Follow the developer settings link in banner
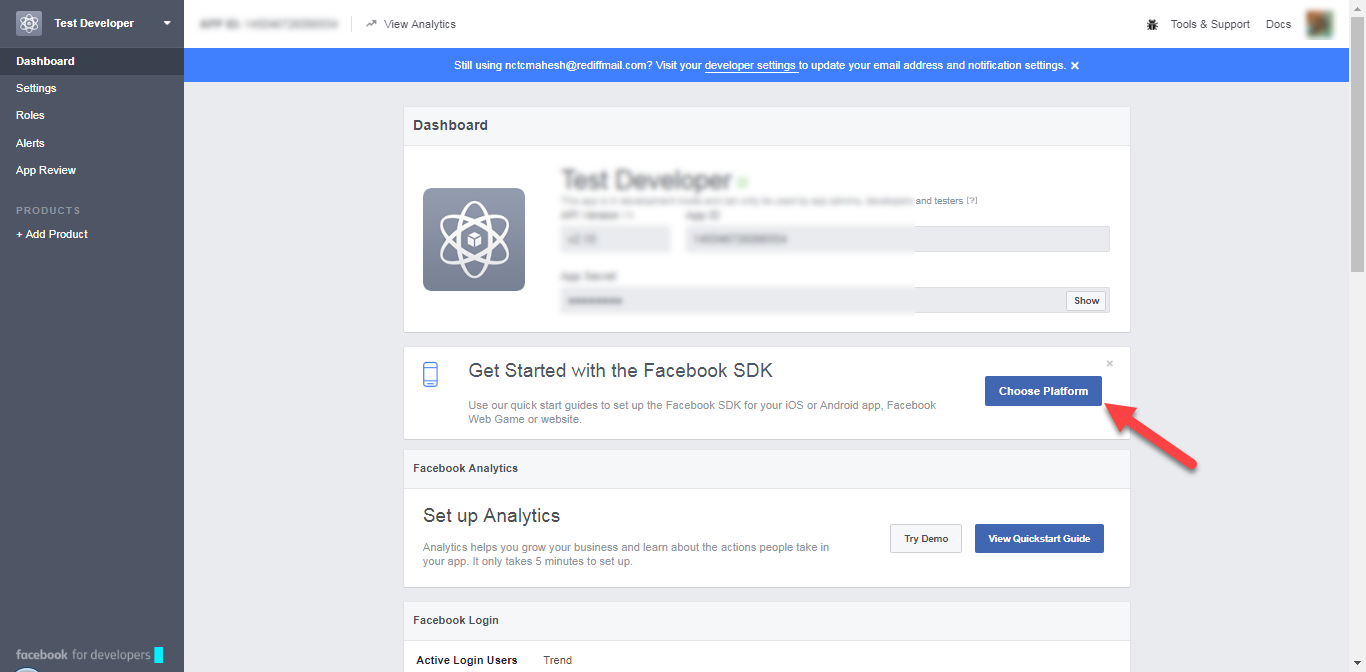The width and height of the screenshot is (1366, 672). 751,65
